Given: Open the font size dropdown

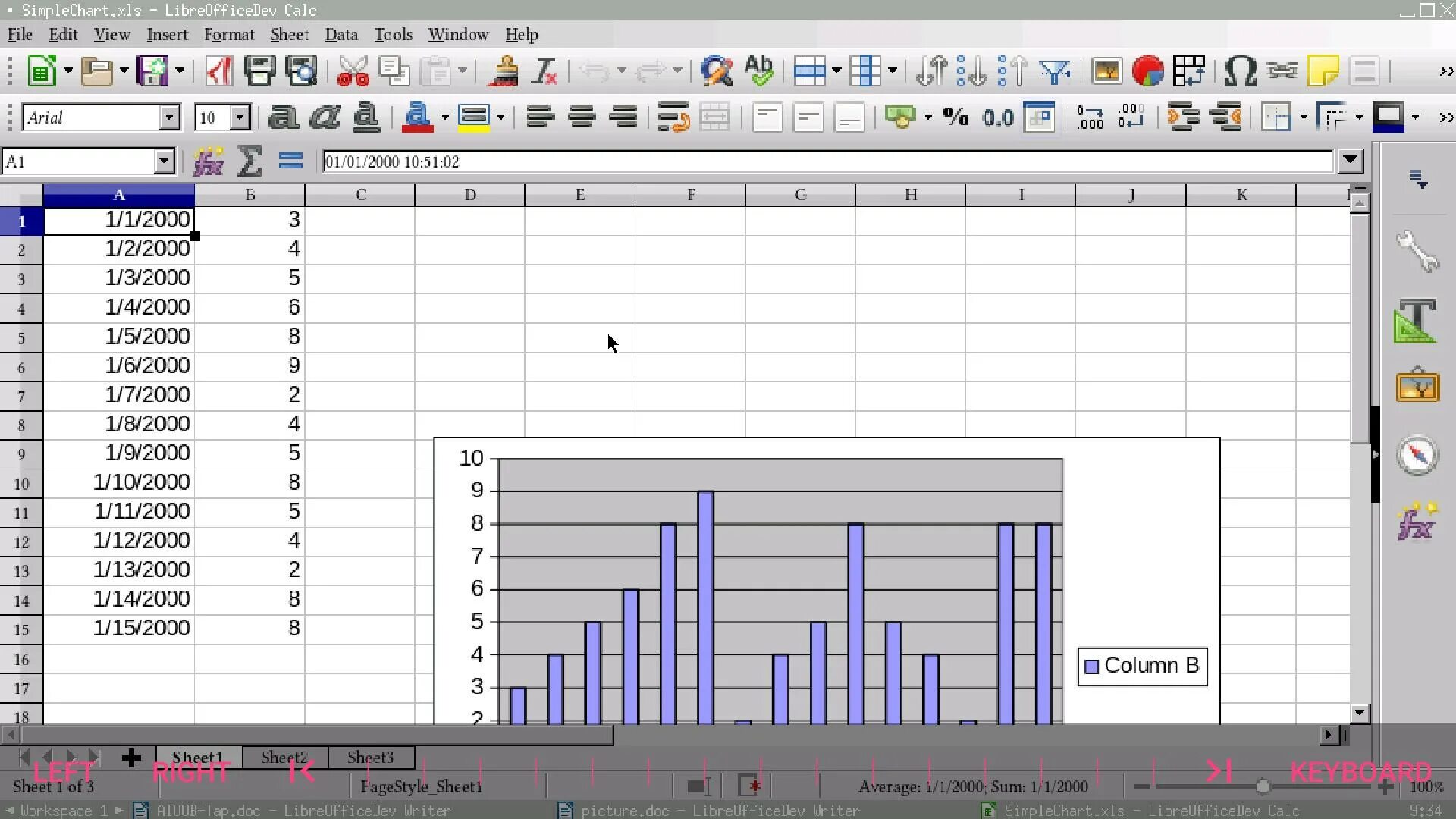Looking at the screenshot, I should [240, 118].
